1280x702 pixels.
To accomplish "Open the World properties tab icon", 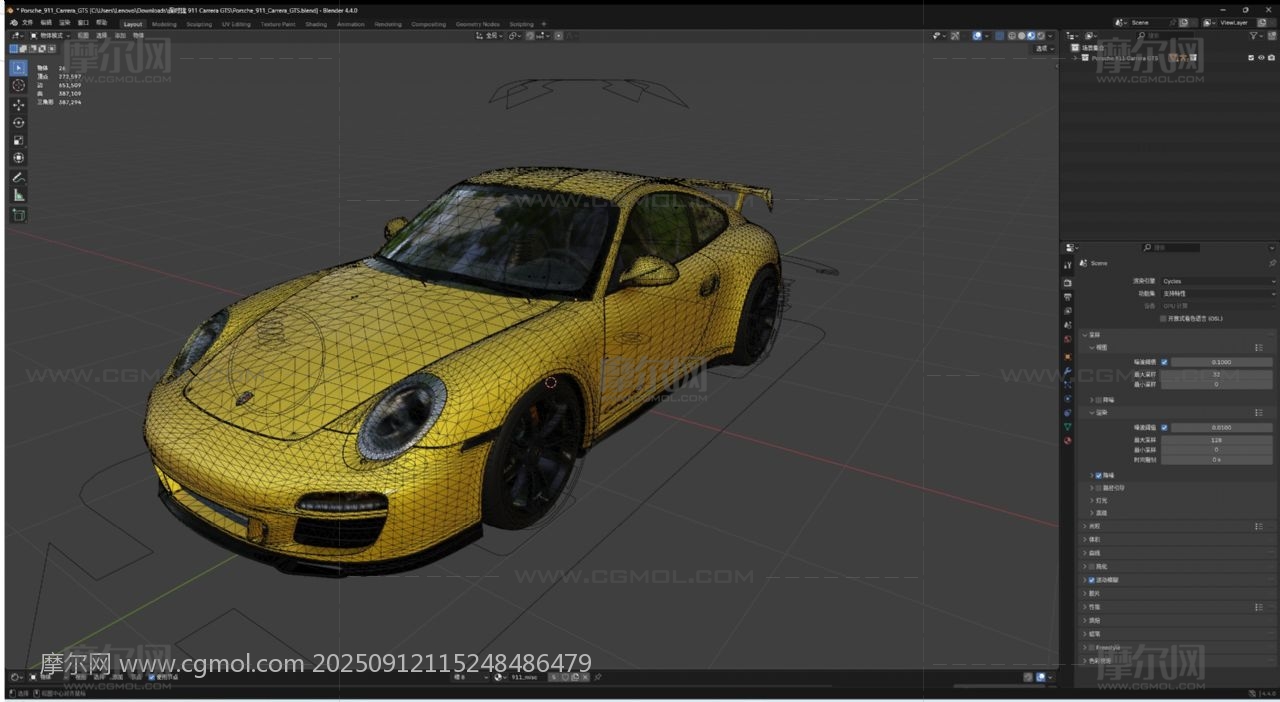I will (1068, 340).
